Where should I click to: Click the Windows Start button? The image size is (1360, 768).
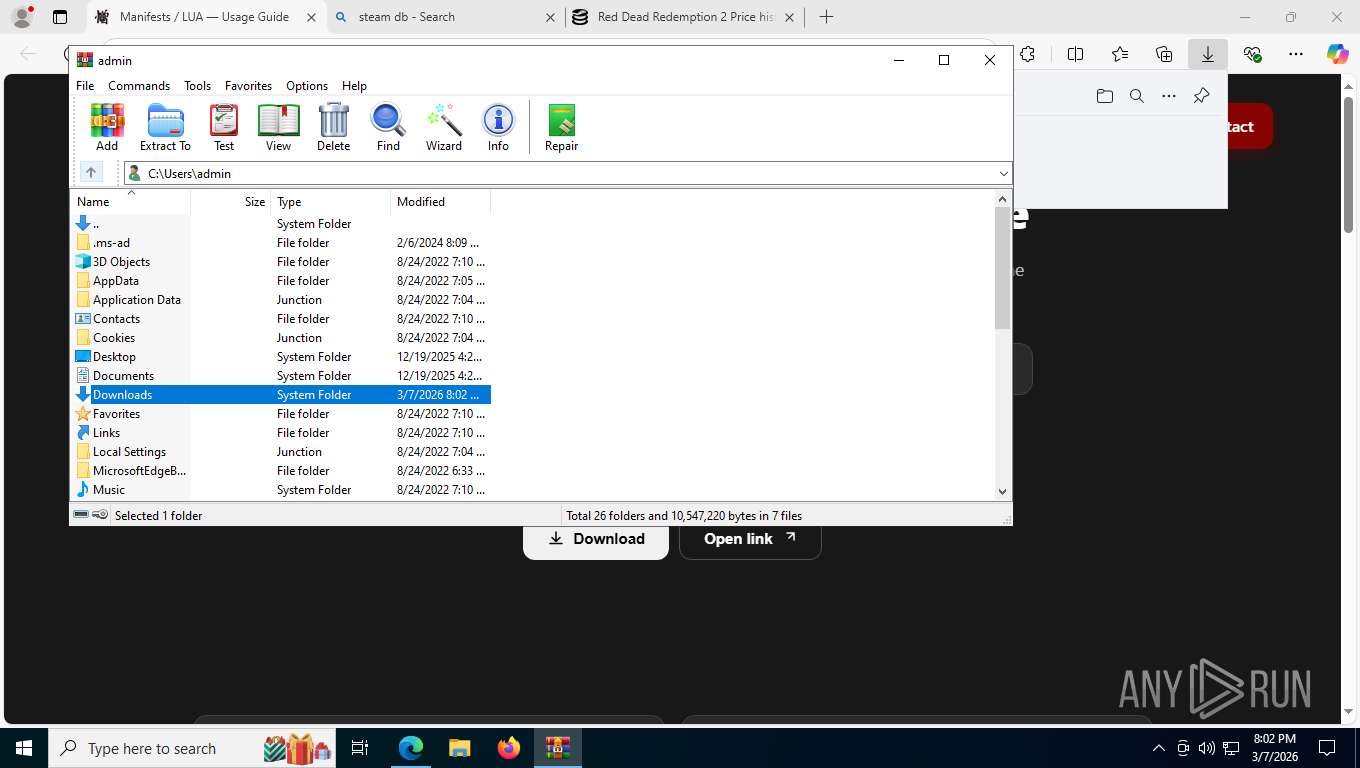(x=24, y=748)
